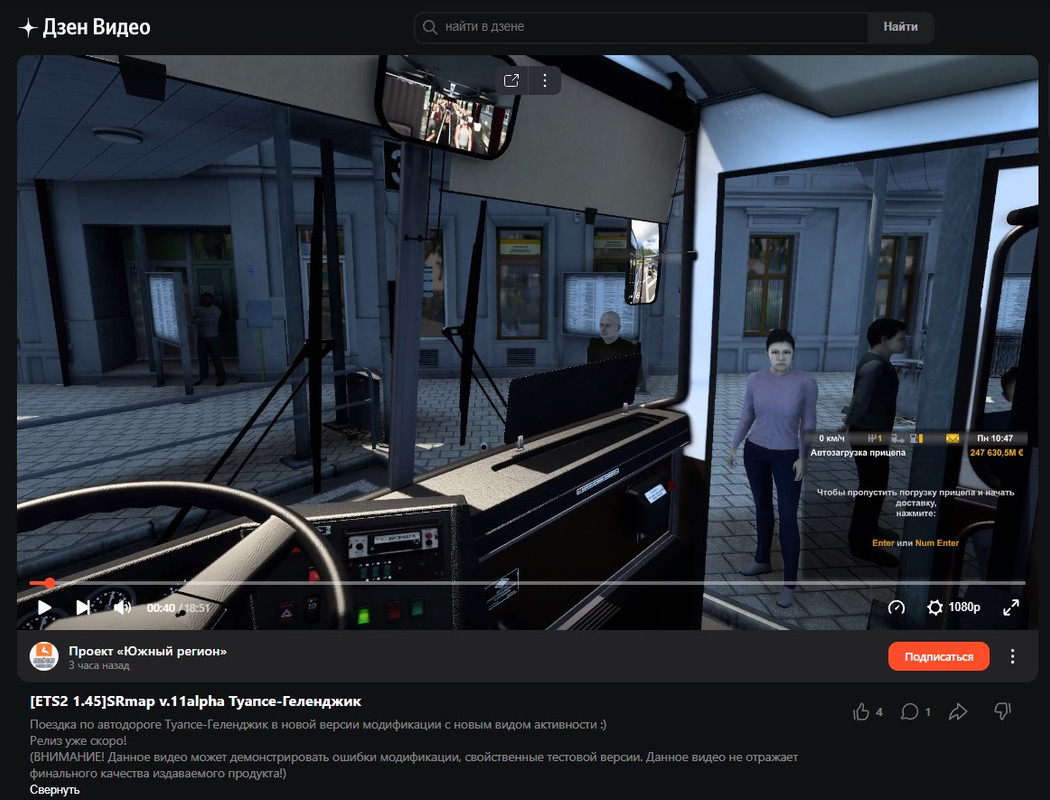The image size is (1050, 800).
Task: Seek on the video timeline bar
Action: (x=528, y=583)
